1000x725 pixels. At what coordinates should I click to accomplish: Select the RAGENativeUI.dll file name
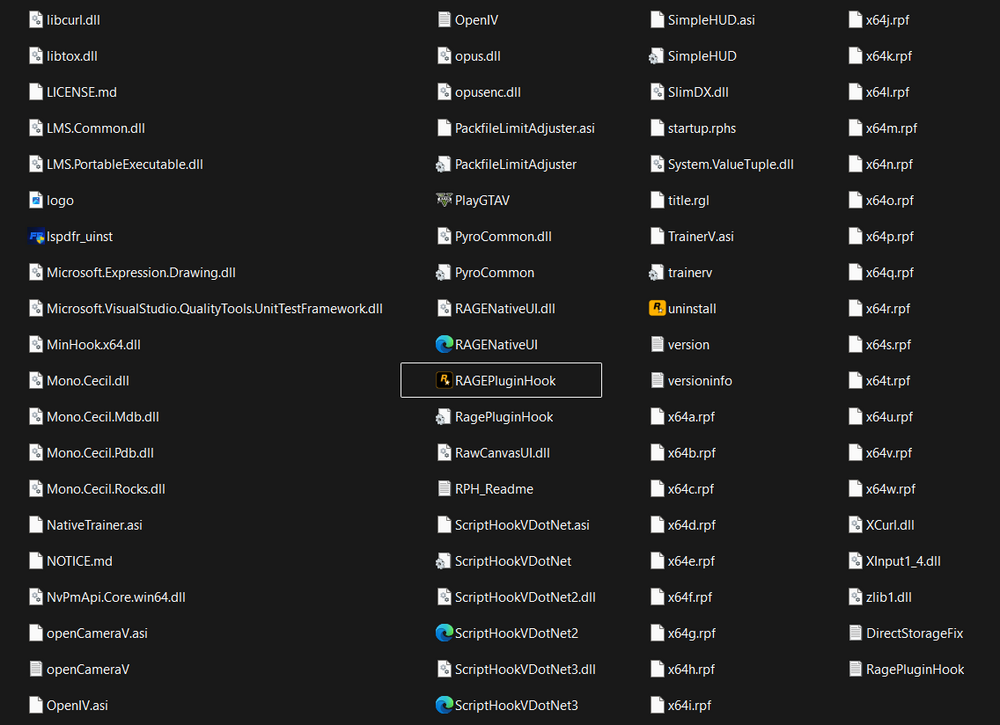click(x=505, y=309)
